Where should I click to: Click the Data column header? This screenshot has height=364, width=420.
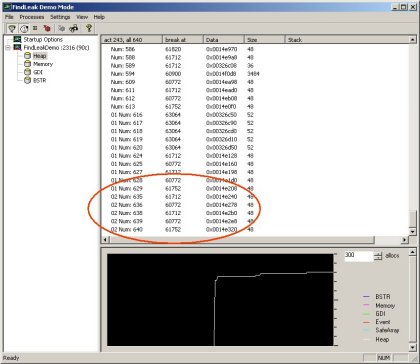[x=224, y=40]
